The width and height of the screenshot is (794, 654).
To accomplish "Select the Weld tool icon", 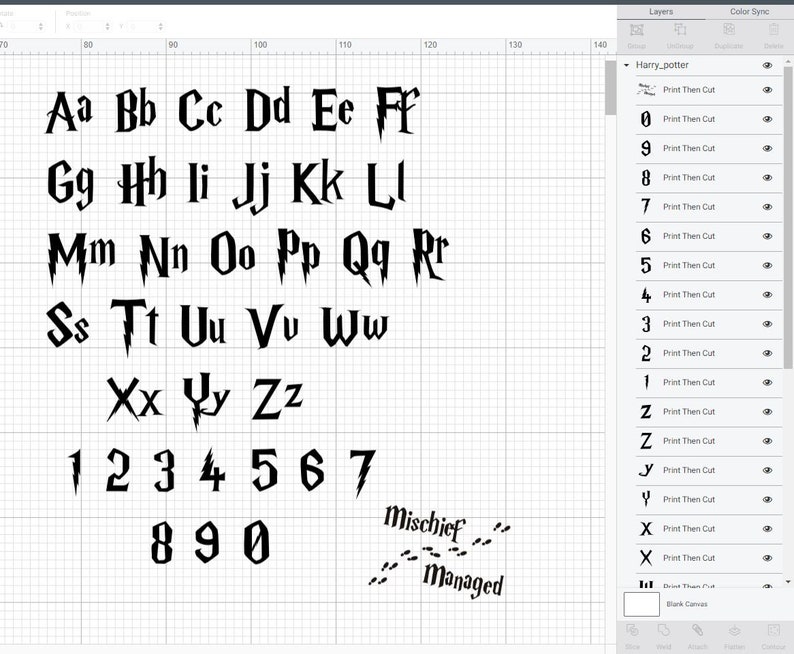I will [x=663, y=630].
